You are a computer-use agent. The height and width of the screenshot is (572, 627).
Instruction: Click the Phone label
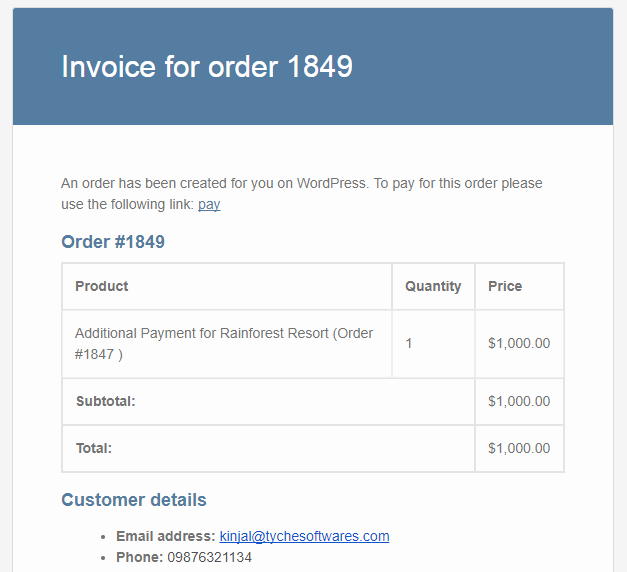139,557
